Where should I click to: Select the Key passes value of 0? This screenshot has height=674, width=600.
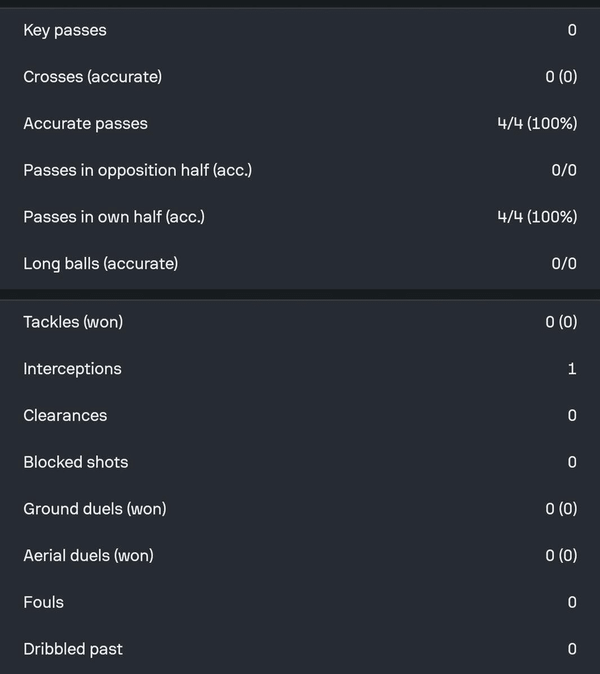click(x=572, y=30)
